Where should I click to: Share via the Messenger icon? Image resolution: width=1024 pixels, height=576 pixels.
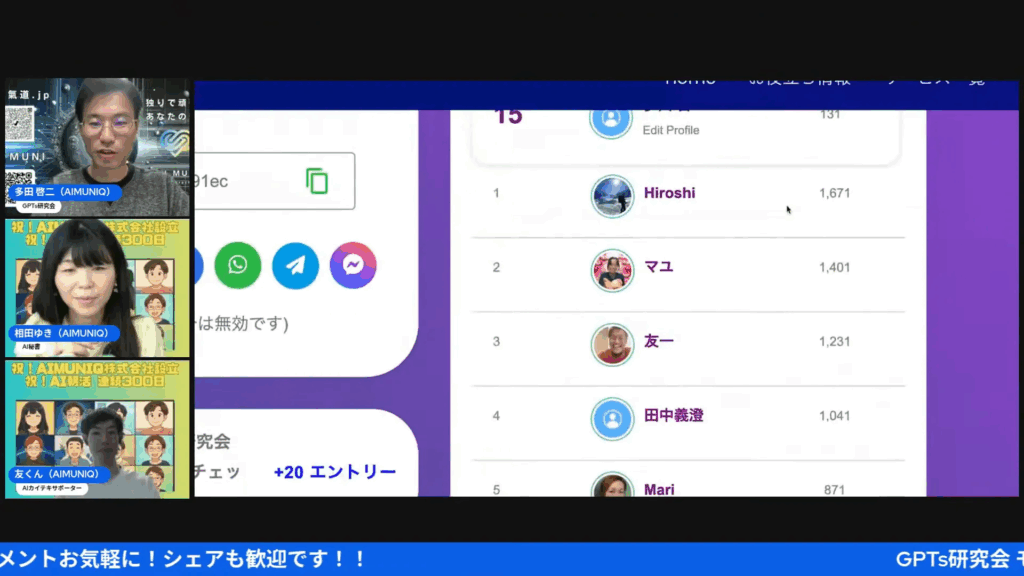(x=353, y=265)
